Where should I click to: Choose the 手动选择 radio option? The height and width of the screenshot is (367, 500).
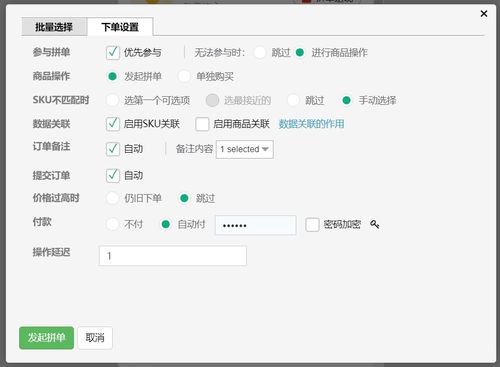pos(346,100)
